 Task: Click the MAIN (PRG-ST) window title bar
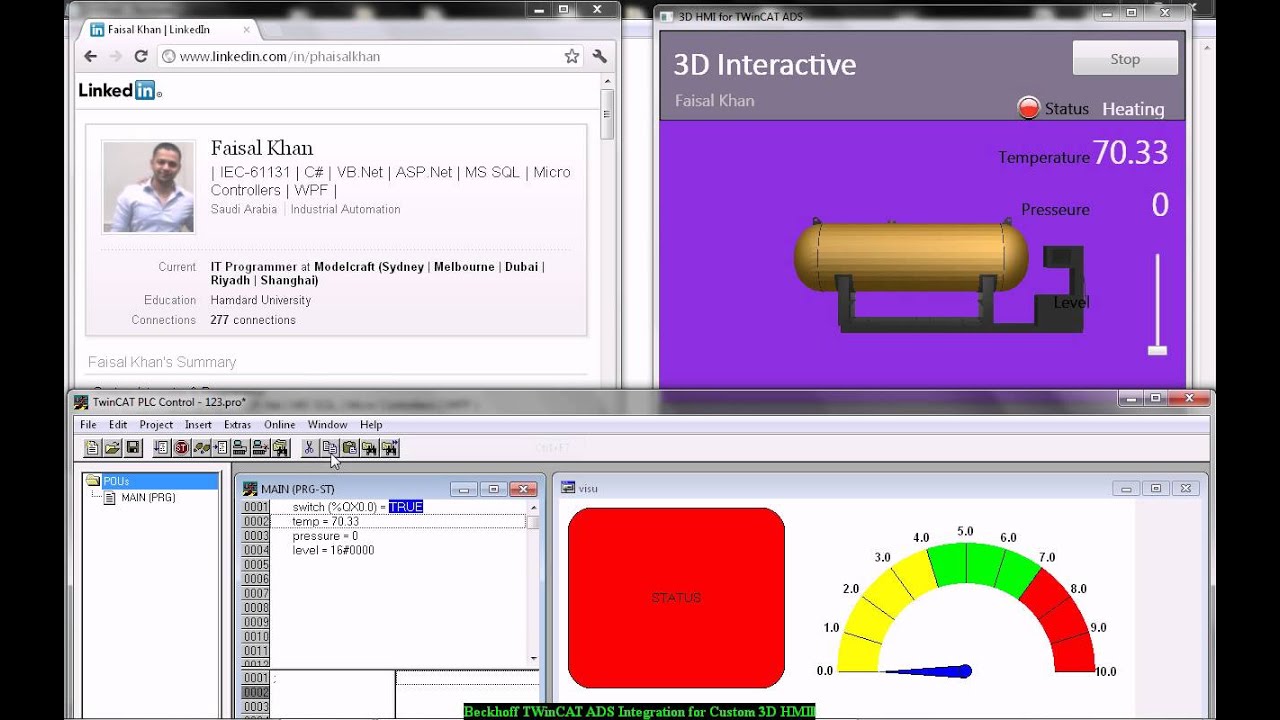[x=390, y=489]
